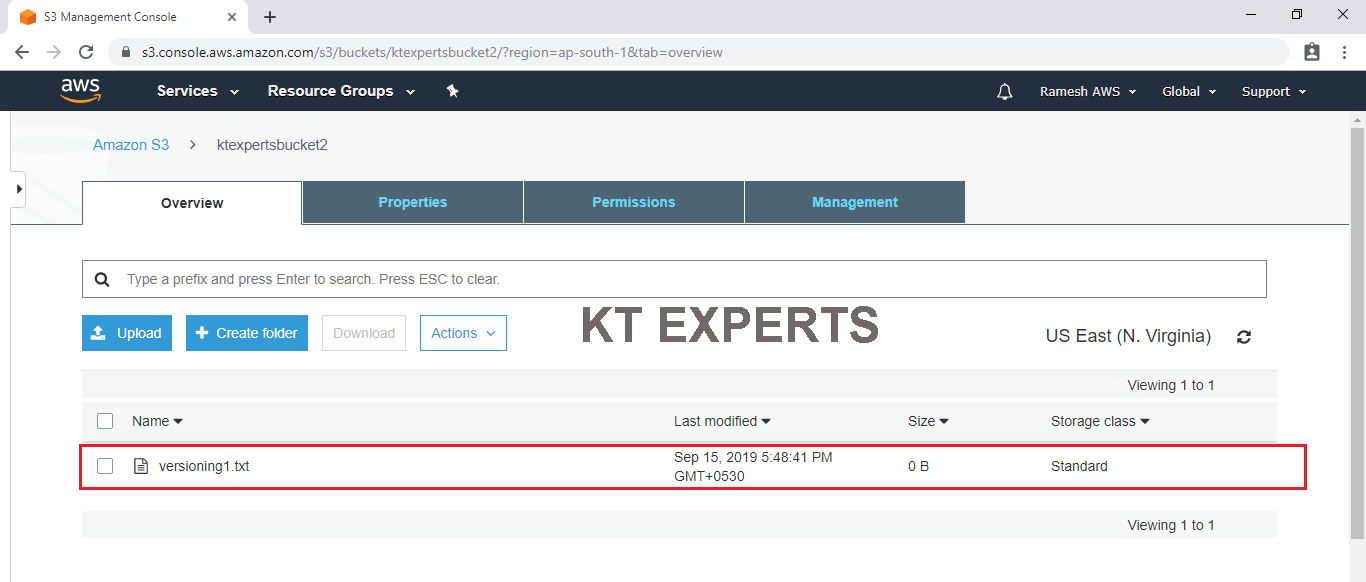
Task: Click the refresh icon beside US East
Action: pyautogui.click(x=1244, y=337)
